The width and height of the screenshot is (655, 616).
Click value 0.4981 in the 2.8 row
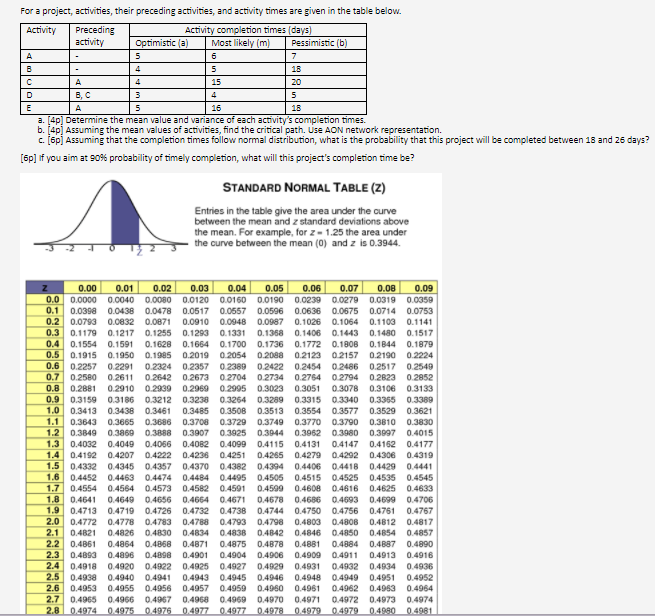coord(419,611)
